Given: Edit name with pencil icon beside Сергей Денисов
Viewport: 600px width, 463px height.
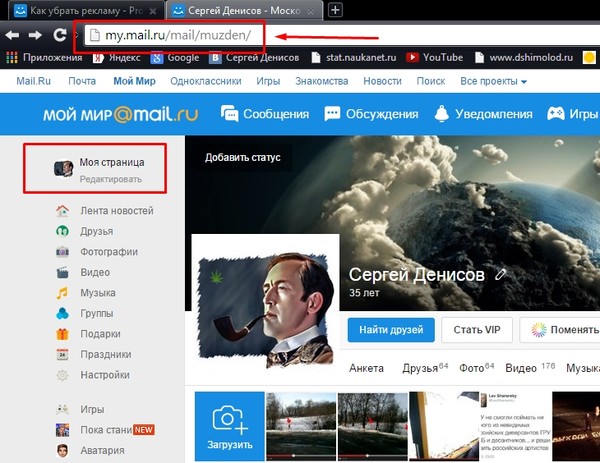Looking at the screenshot, I should pos(500,274).
